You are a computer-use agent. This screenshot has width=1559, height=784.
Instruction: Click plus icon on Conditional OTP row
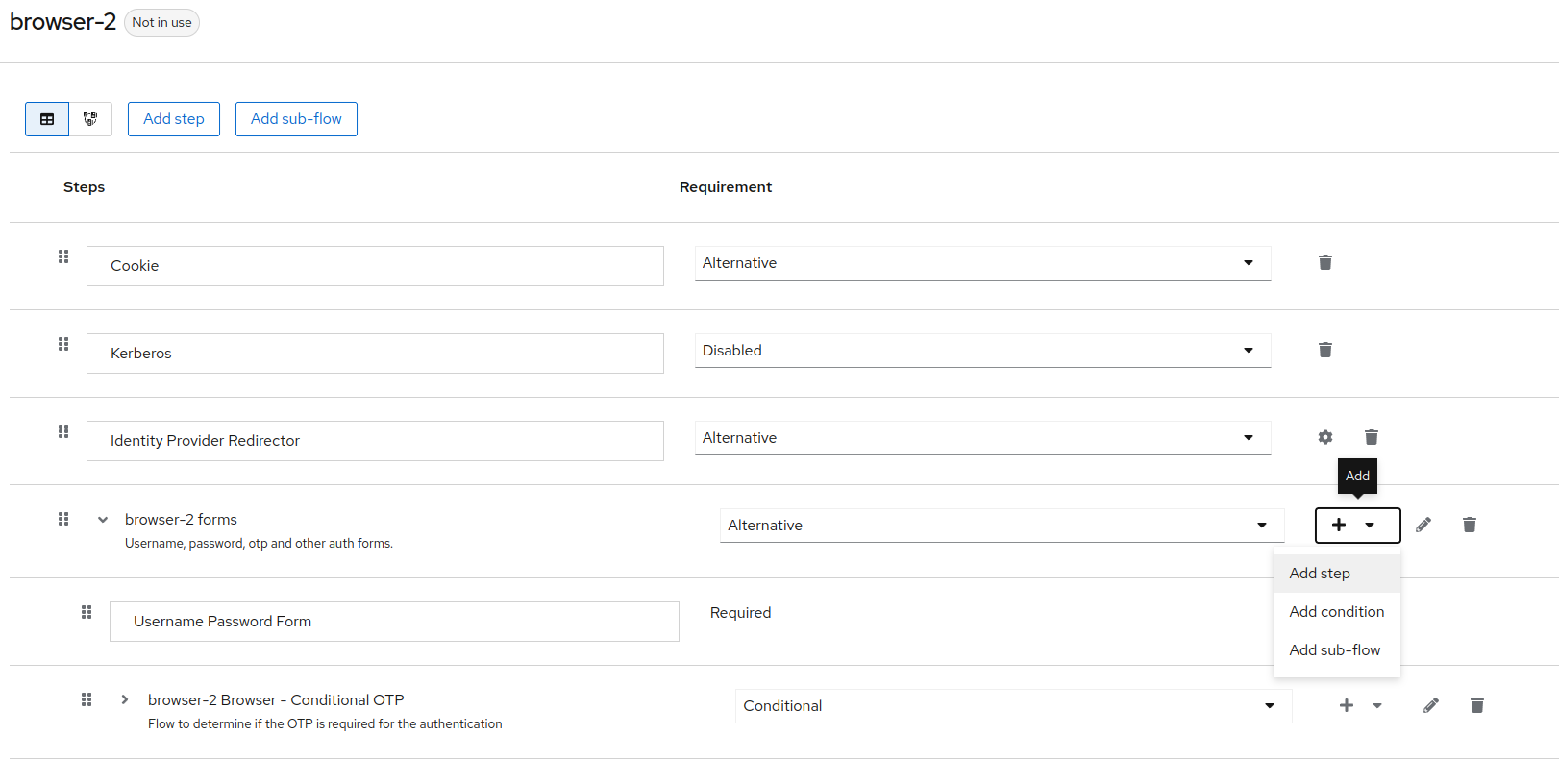pos(1346,705)
